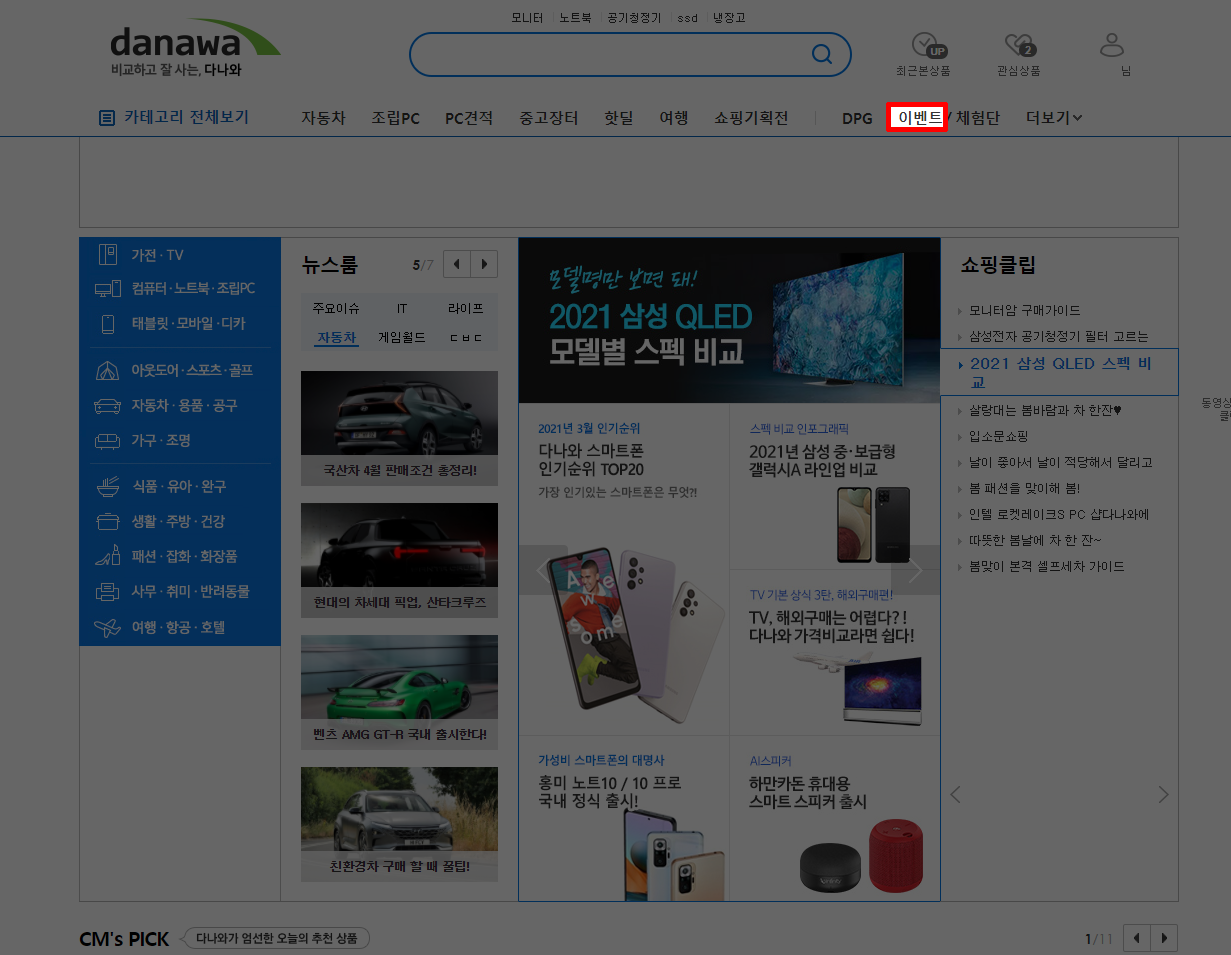The image size is (1231, 955).
Task: Open 입소문쇼핑 clip link
Action: coord(998,437)
